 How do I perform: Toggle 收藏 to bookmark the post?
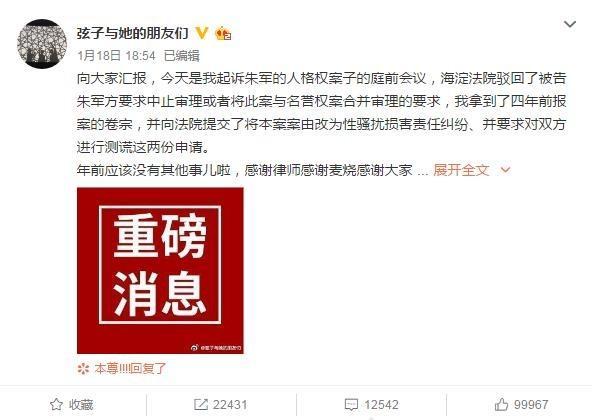coord(72,405)
